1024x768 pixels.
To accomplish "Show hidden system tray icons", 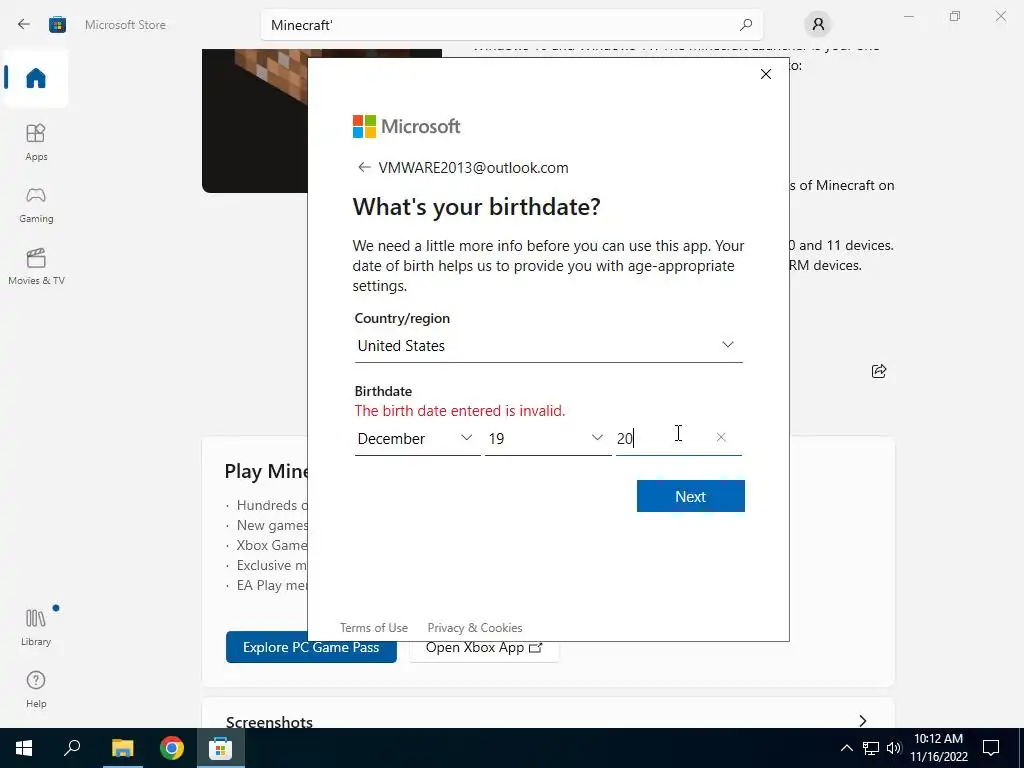I will coord(846,748).
